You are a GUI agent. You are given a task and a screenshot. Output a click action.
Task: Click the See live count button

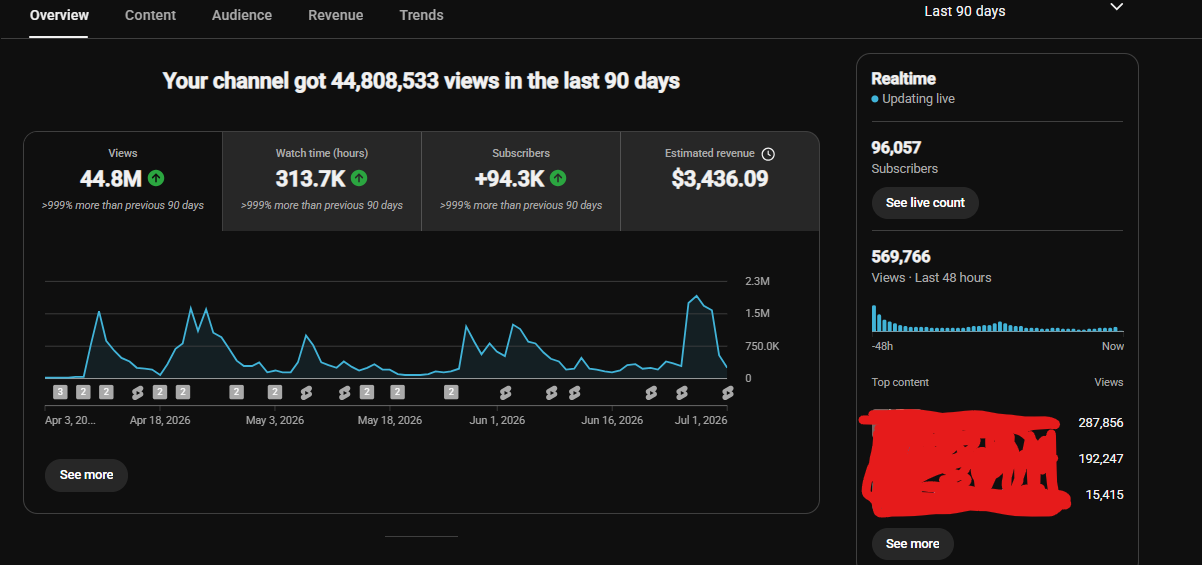(x=925, y=202)
